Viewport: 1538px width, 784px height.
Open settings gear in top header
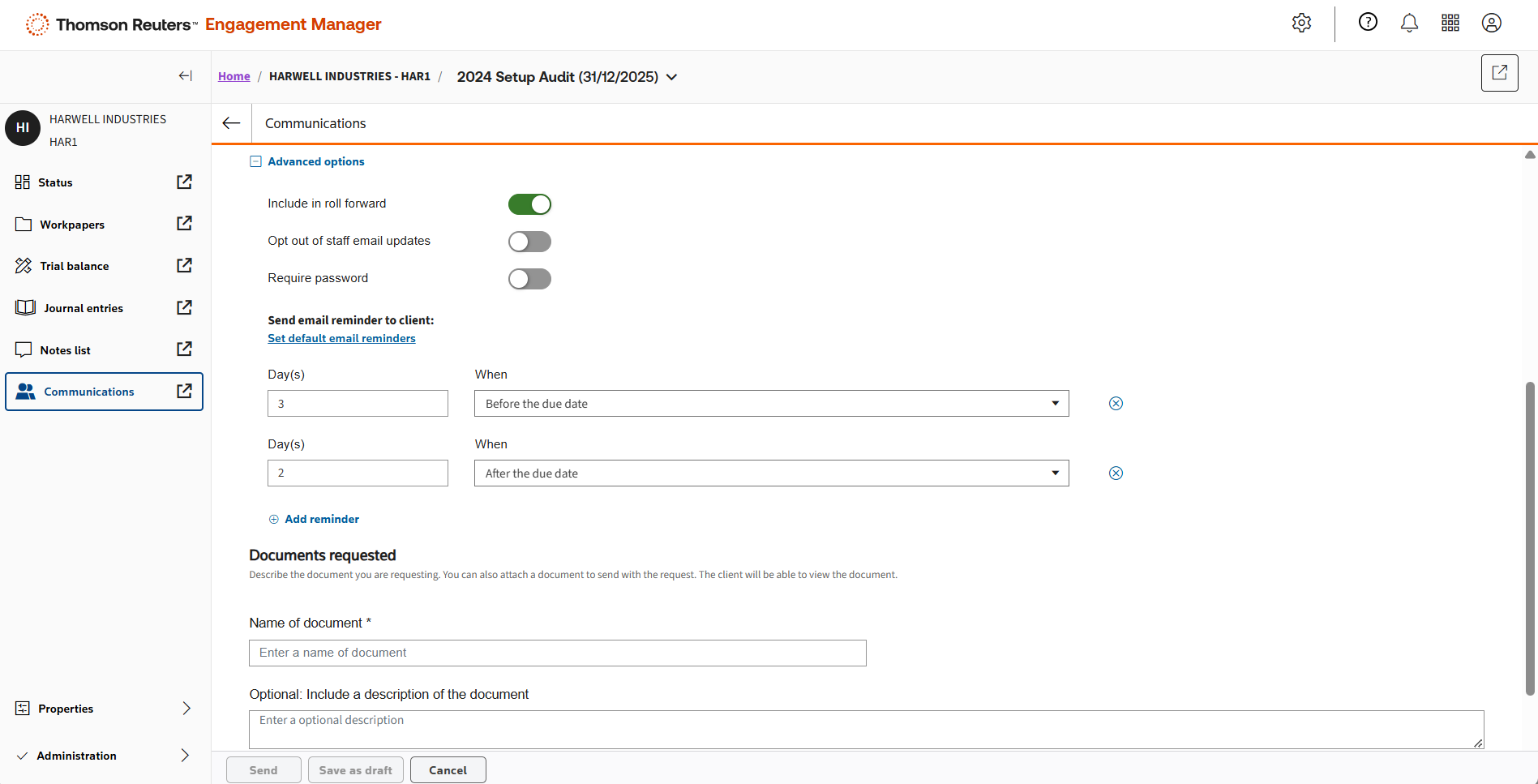pyautogui.click(x=1301, y=24)
